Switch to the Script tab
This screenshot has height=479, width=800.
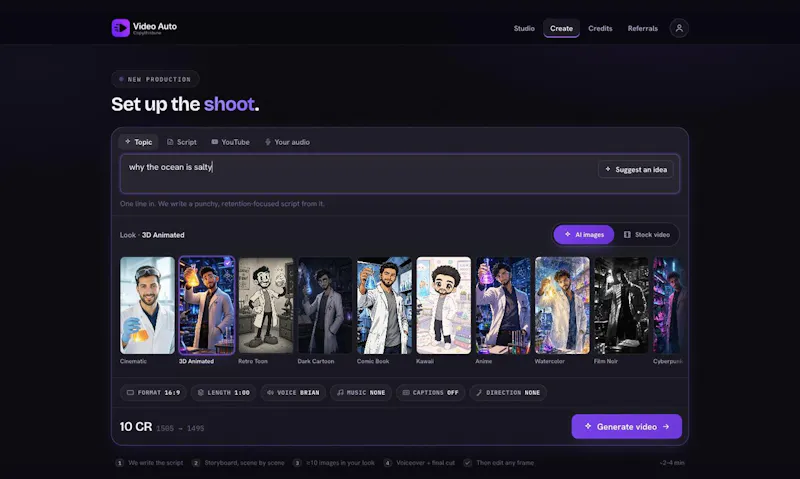(182, 142)
